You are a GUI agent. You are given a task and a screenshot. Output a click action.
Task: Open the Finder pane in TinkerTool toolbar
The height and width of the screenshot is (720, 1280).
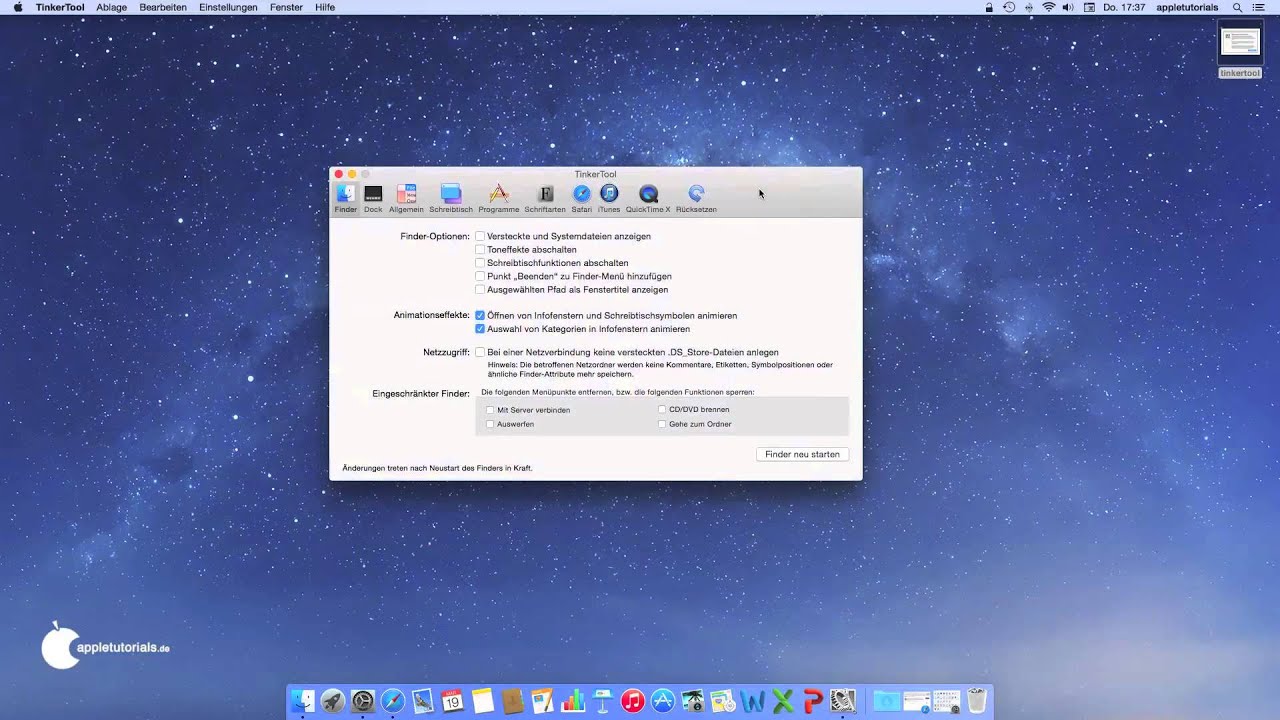tap(345, 198)
